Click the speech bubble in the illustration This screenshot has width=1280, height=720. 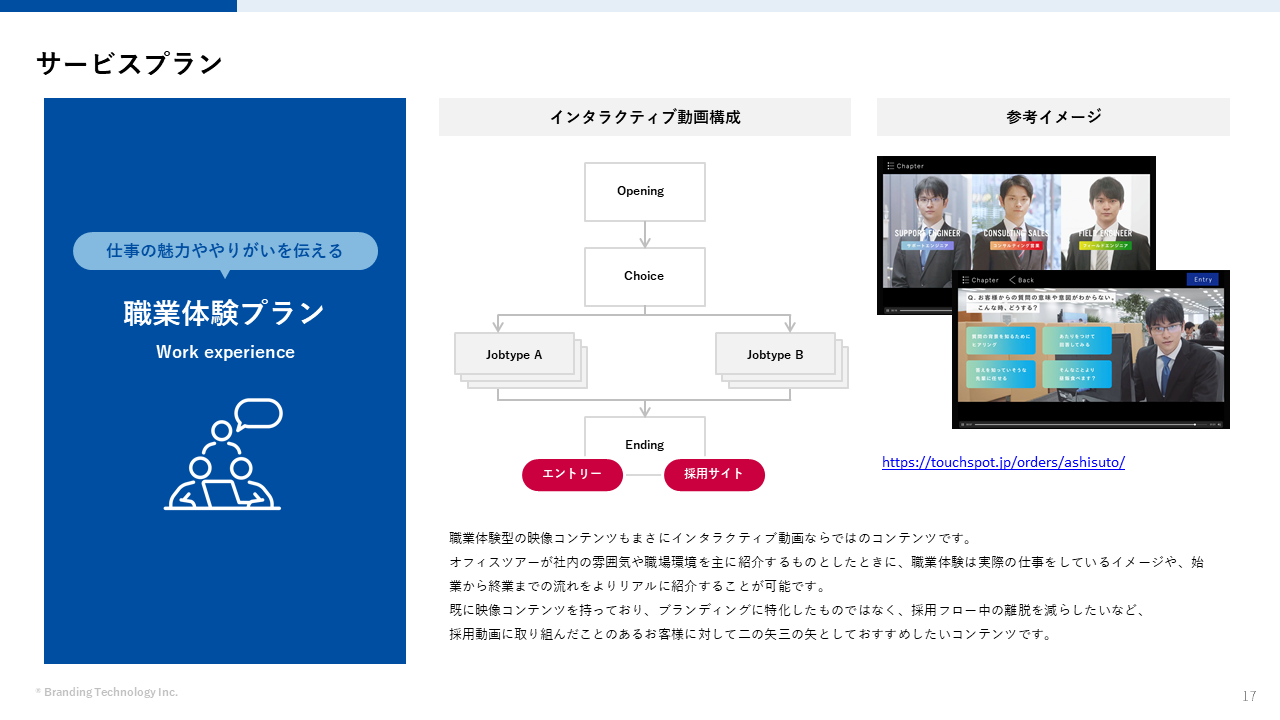tap(258, 413)
